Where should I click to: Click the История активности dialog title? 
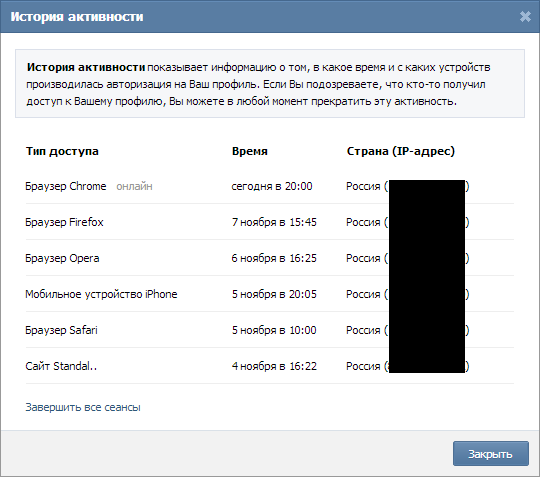(77, 17)
